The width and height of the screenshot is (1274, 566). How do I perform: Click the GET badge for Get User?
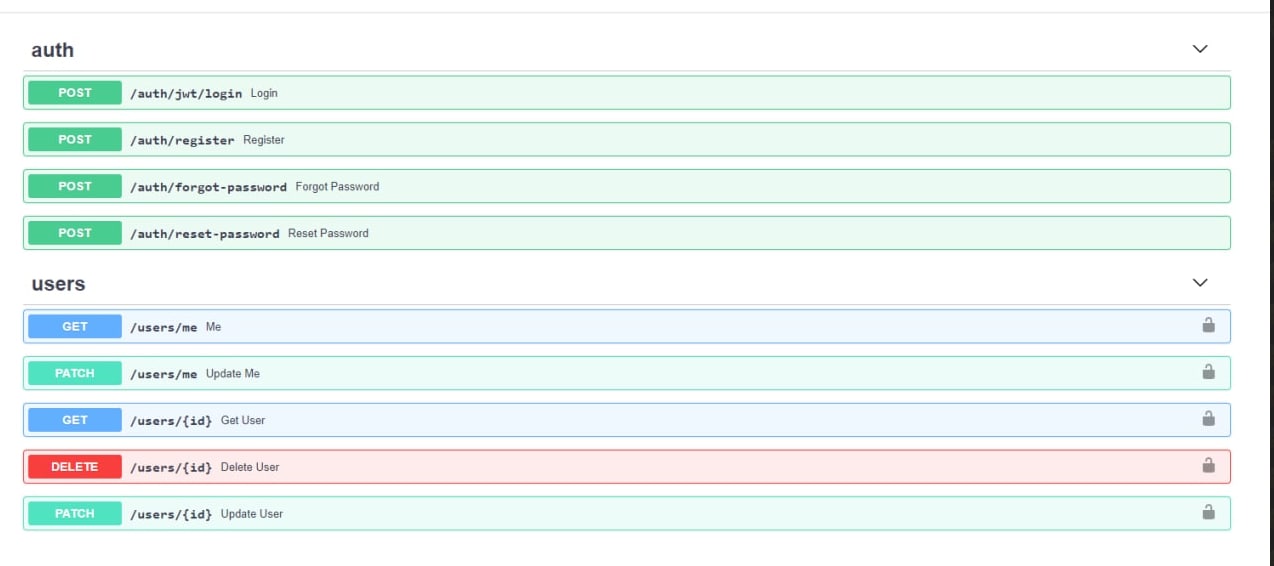click(75, 420)
